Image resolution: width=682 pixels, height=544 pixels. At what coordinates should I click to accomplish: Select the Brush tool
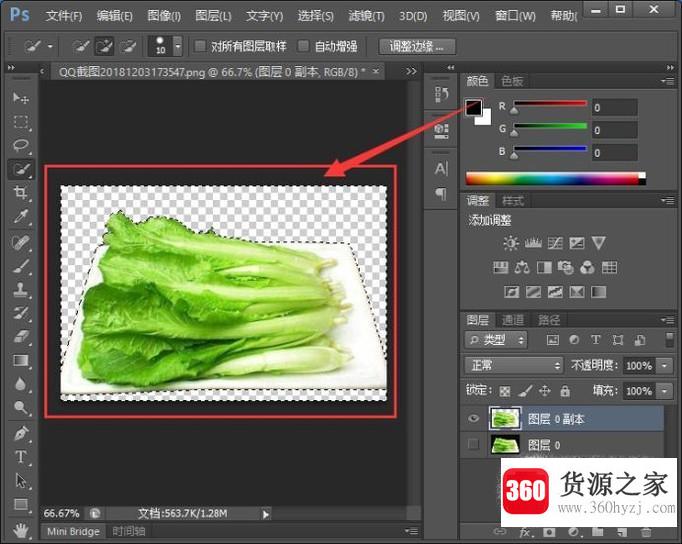[20, 266]
